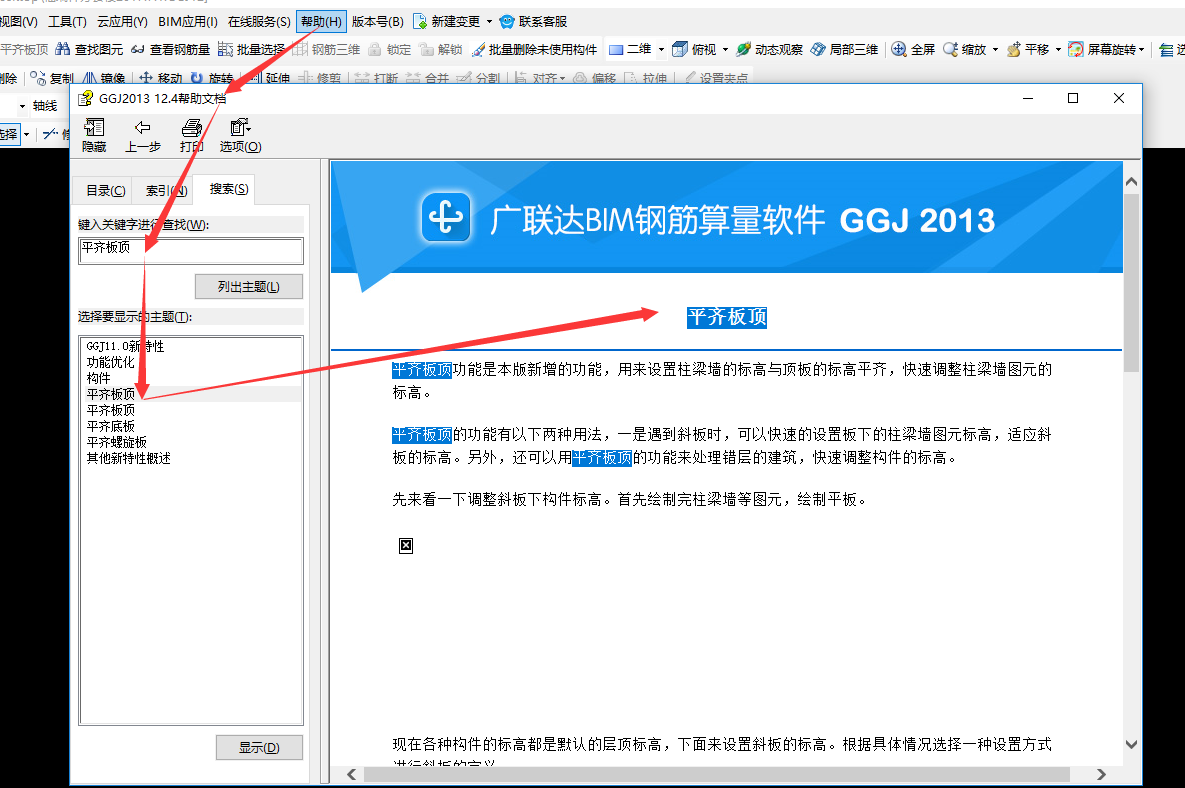Click Partial 3D (局部三维) icon
This screenshot has width=1185, height=788.
click(818, 49)
